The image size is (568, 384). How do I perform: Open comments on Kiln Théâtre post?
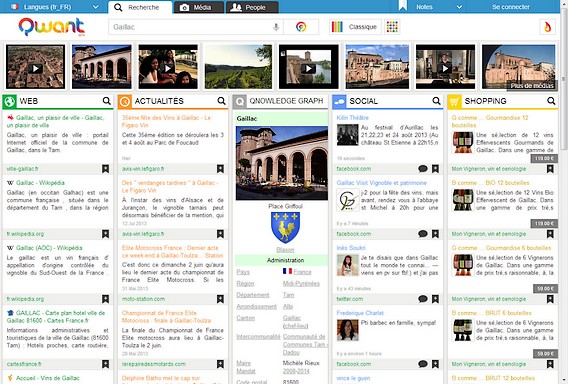(x=423, y=169)
